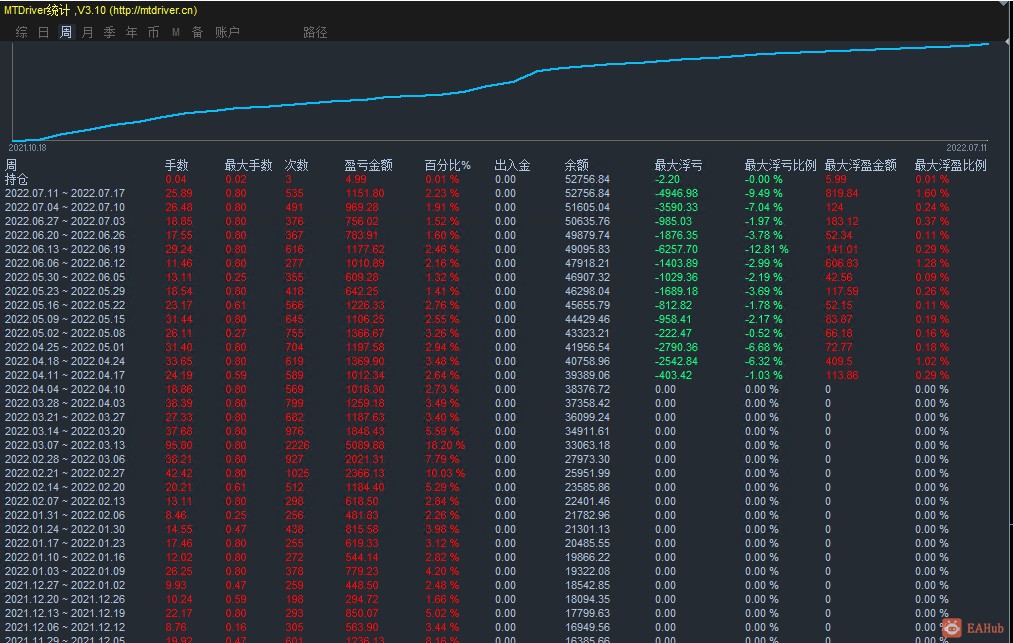
Task: Click the 52756.84 balance in 持仓 row
Action: (587, 180)
